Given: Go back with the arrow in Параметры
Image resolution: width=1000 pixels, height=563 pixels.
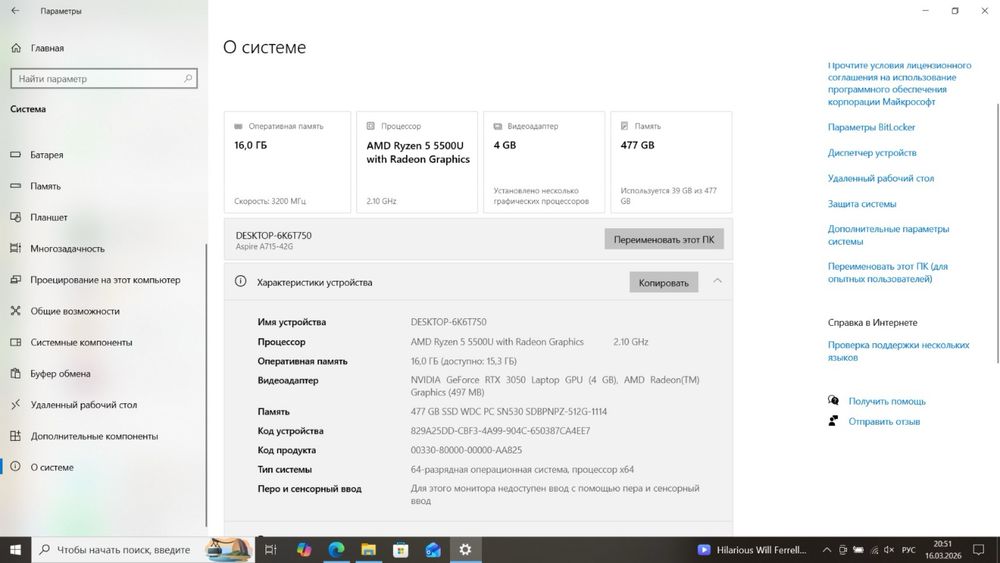Looking at the screenshot, I should tap(15, 11).
